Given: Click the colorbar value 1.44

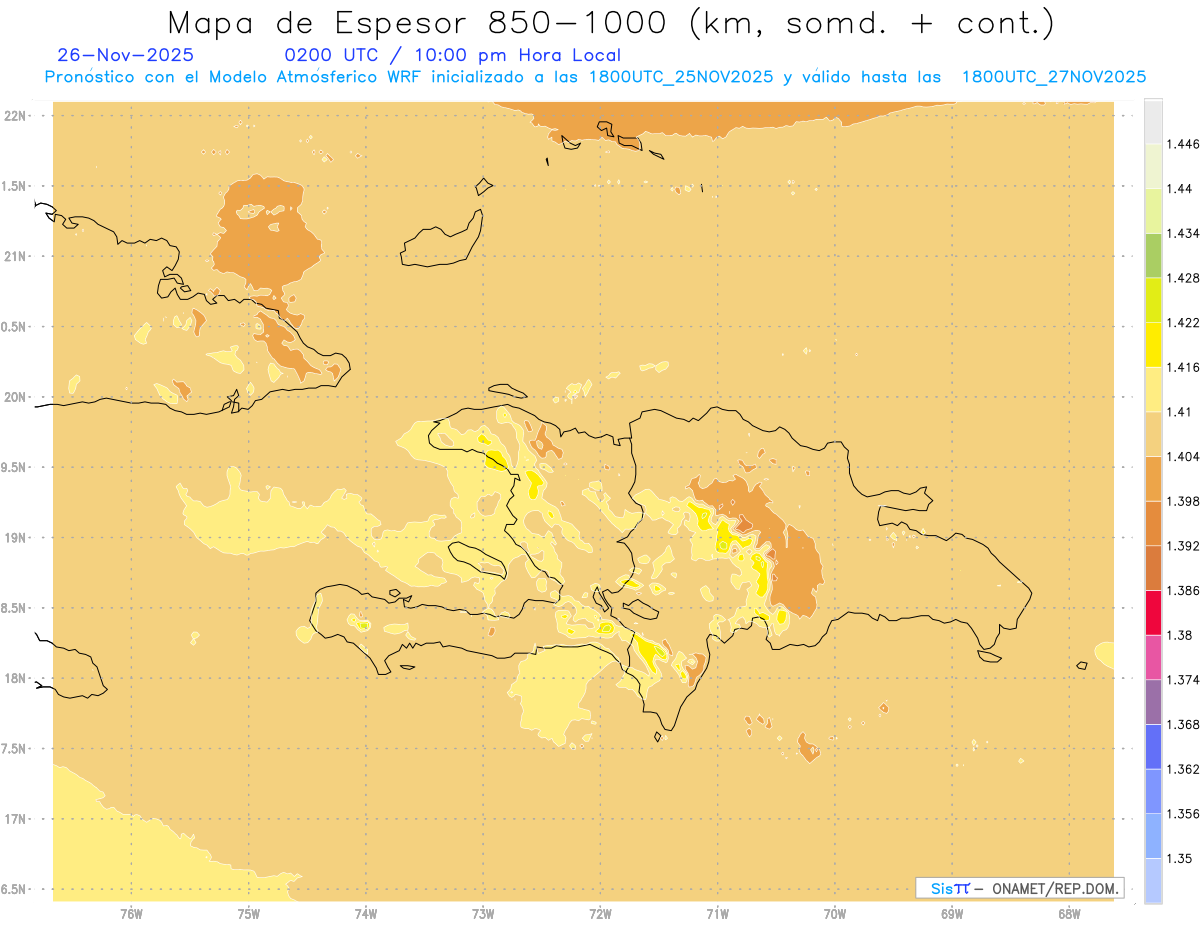Looking at the screenshot, I should (1179, 189).
